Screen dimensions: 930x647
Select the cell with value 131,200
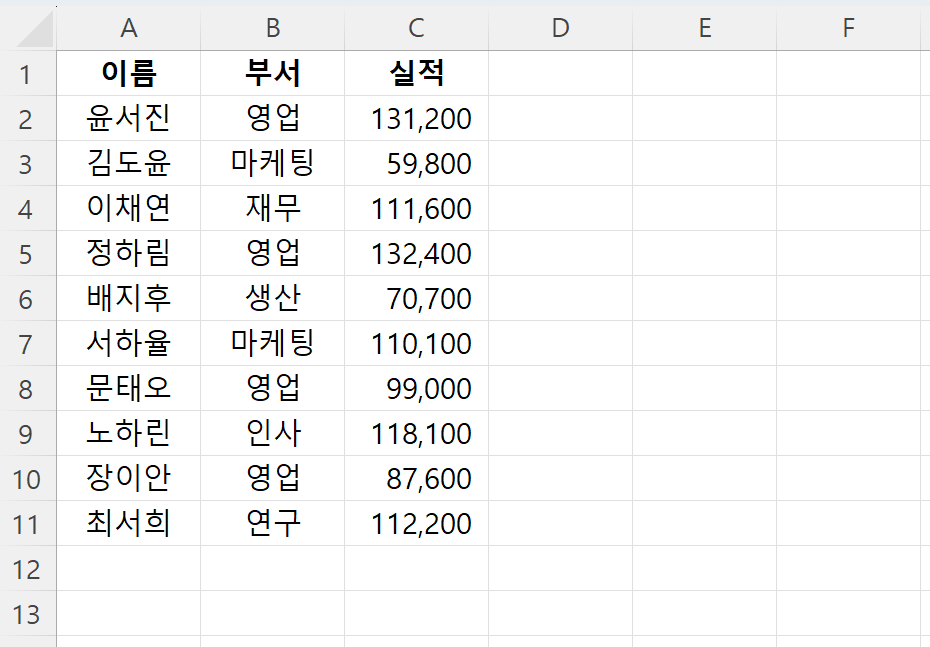415,118
